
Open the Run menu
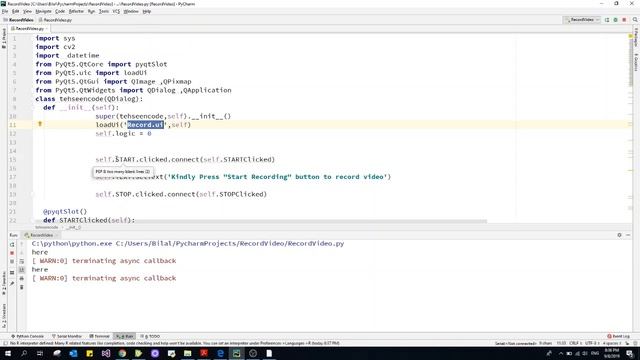coord(91,11)
